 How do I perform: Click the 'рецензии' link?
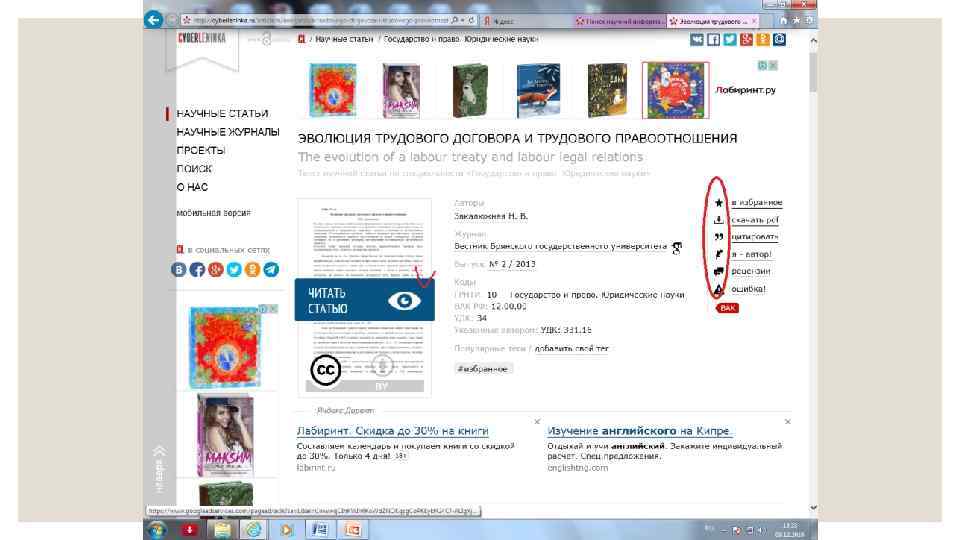pos(751,271)
